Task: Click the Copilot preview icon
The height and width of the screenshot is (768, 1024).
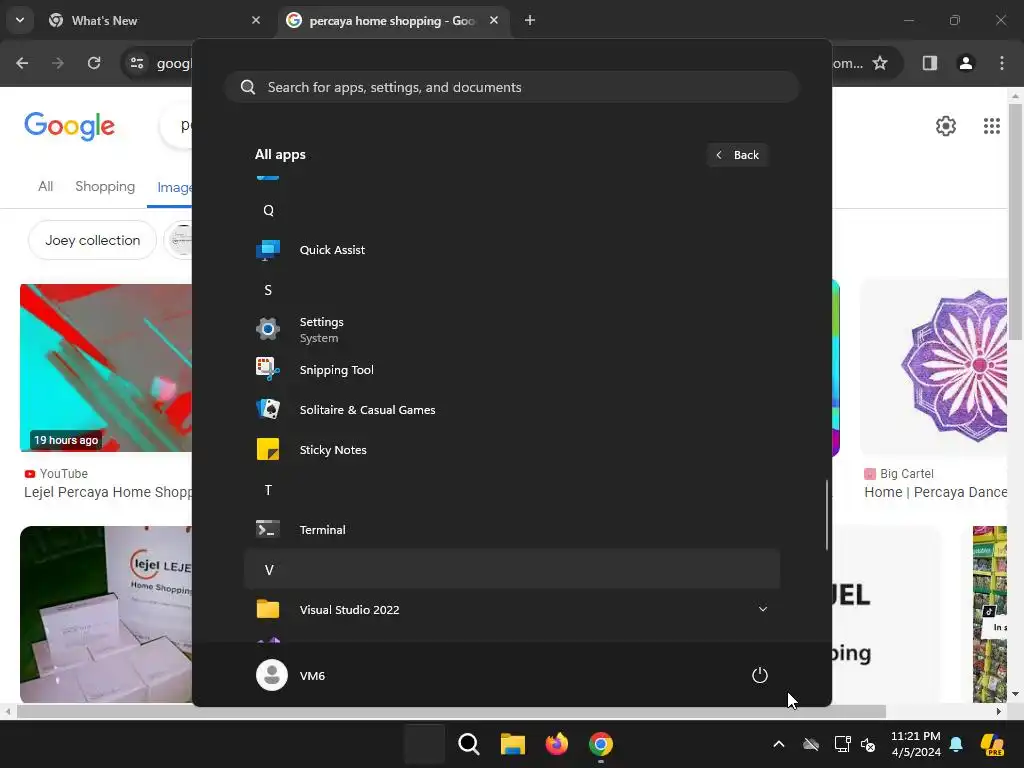Action: click(992, 744)
